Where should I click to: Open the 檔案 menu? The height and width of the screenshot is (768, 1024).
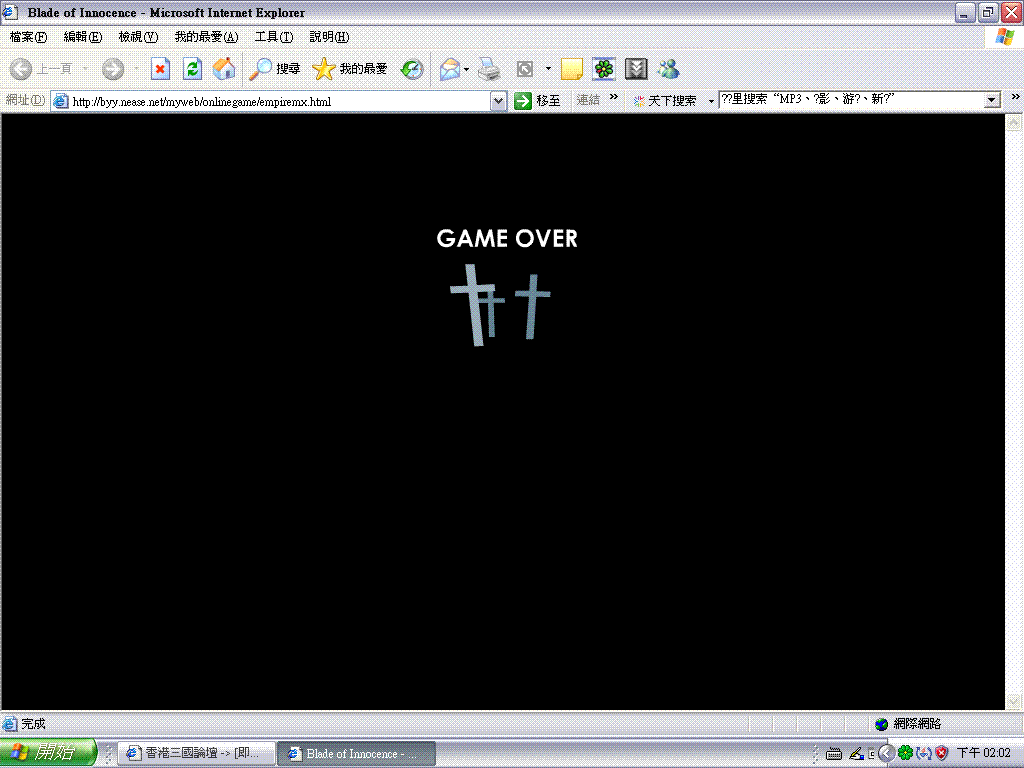pos(28,37)
